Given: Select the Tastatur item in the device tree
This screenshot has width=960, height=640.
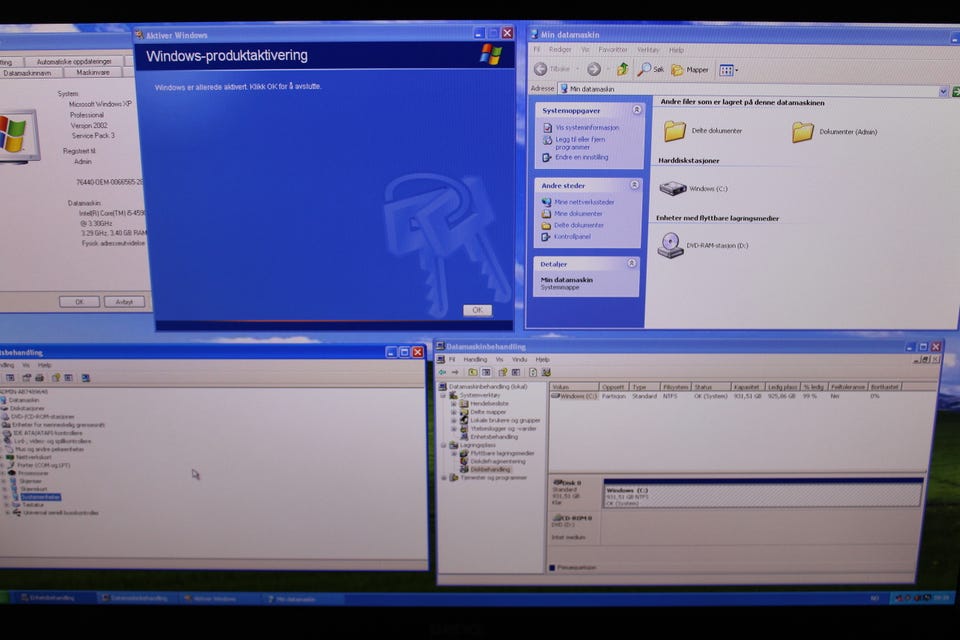Looking at the screenshot, I should pos(33,505).
